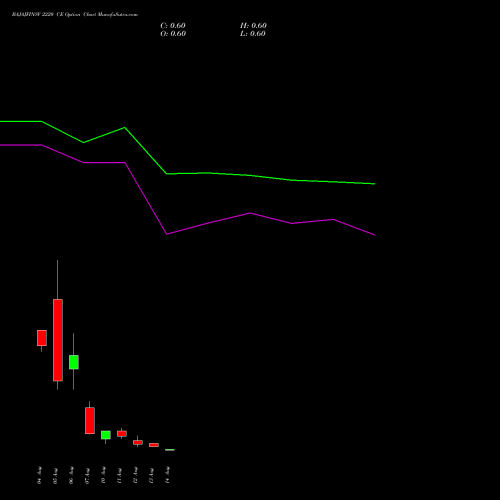The image size is (500, 500).
Task: Click the 11 Aug date label
Action: click(x=119, y=475)
